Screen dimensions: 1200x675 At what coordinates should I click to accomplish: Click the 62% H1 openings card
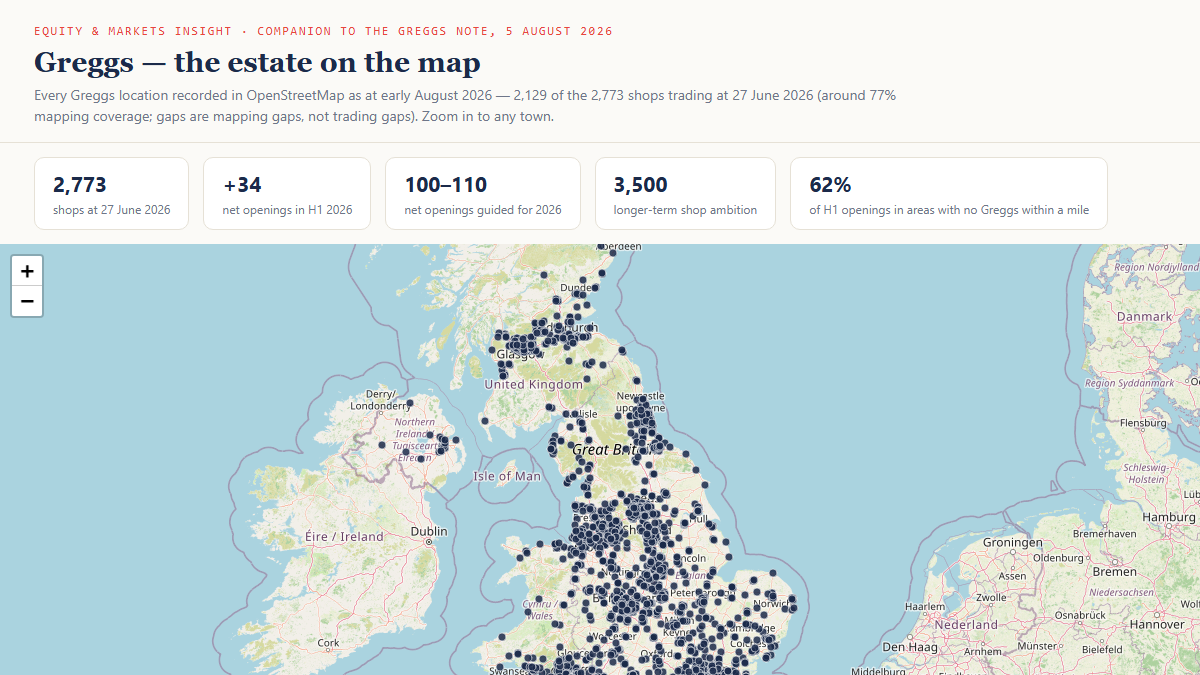(x=949, y=194)
